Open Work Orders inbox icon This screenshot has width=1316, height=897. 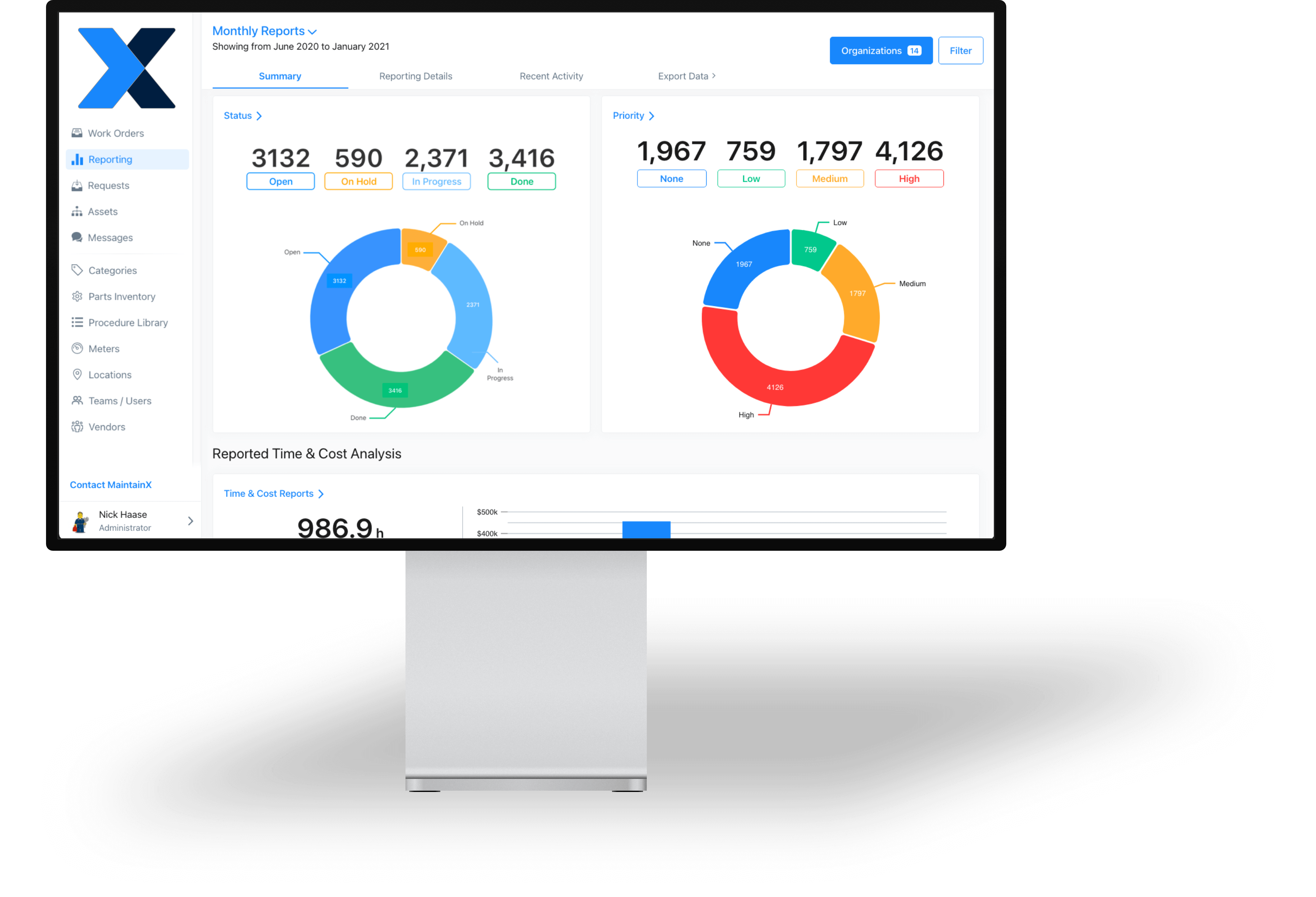coord(77,133)
